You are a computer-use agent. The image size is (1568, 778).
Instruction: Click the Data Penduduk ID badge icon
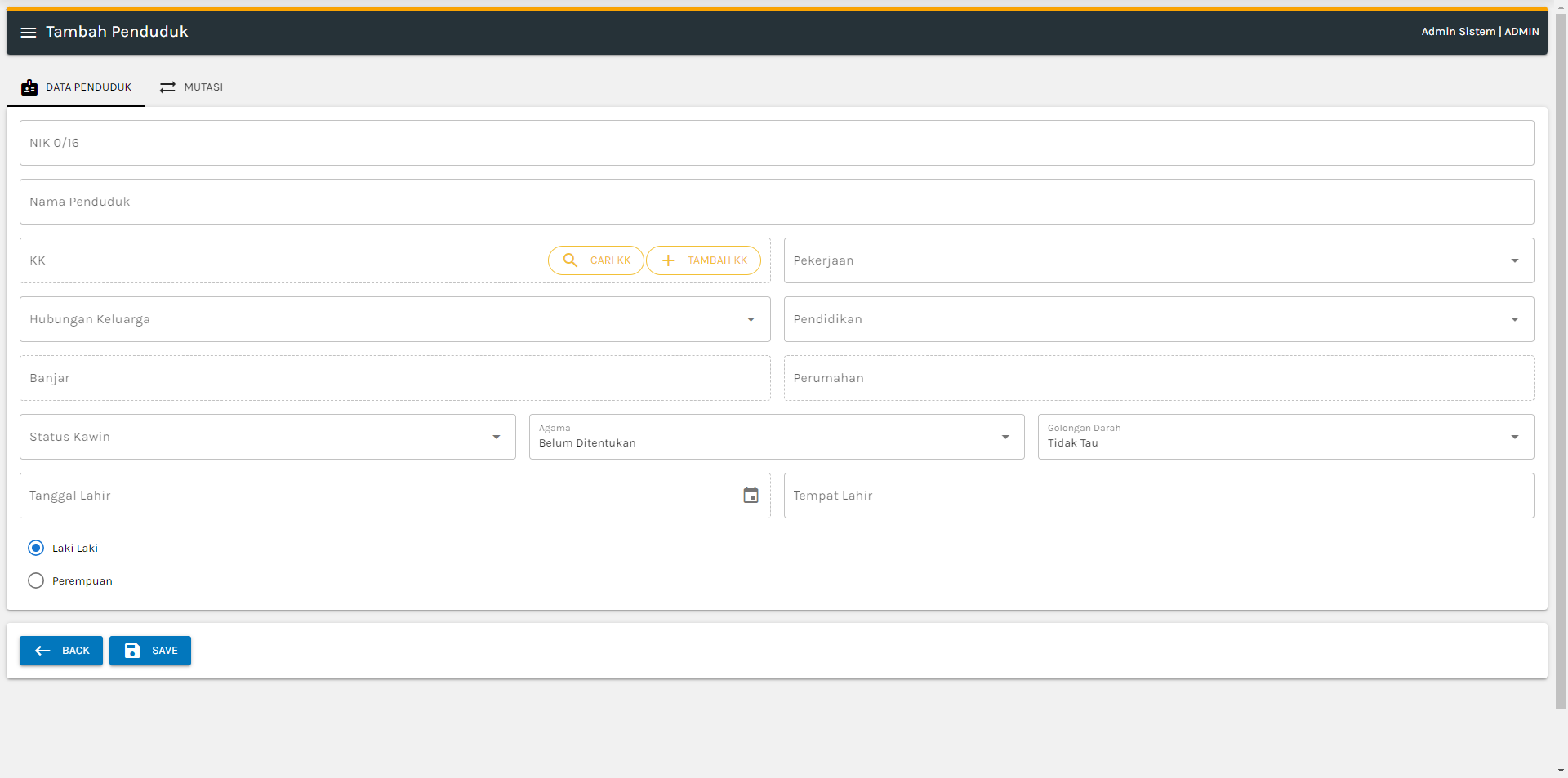click(x=29, y=87)
